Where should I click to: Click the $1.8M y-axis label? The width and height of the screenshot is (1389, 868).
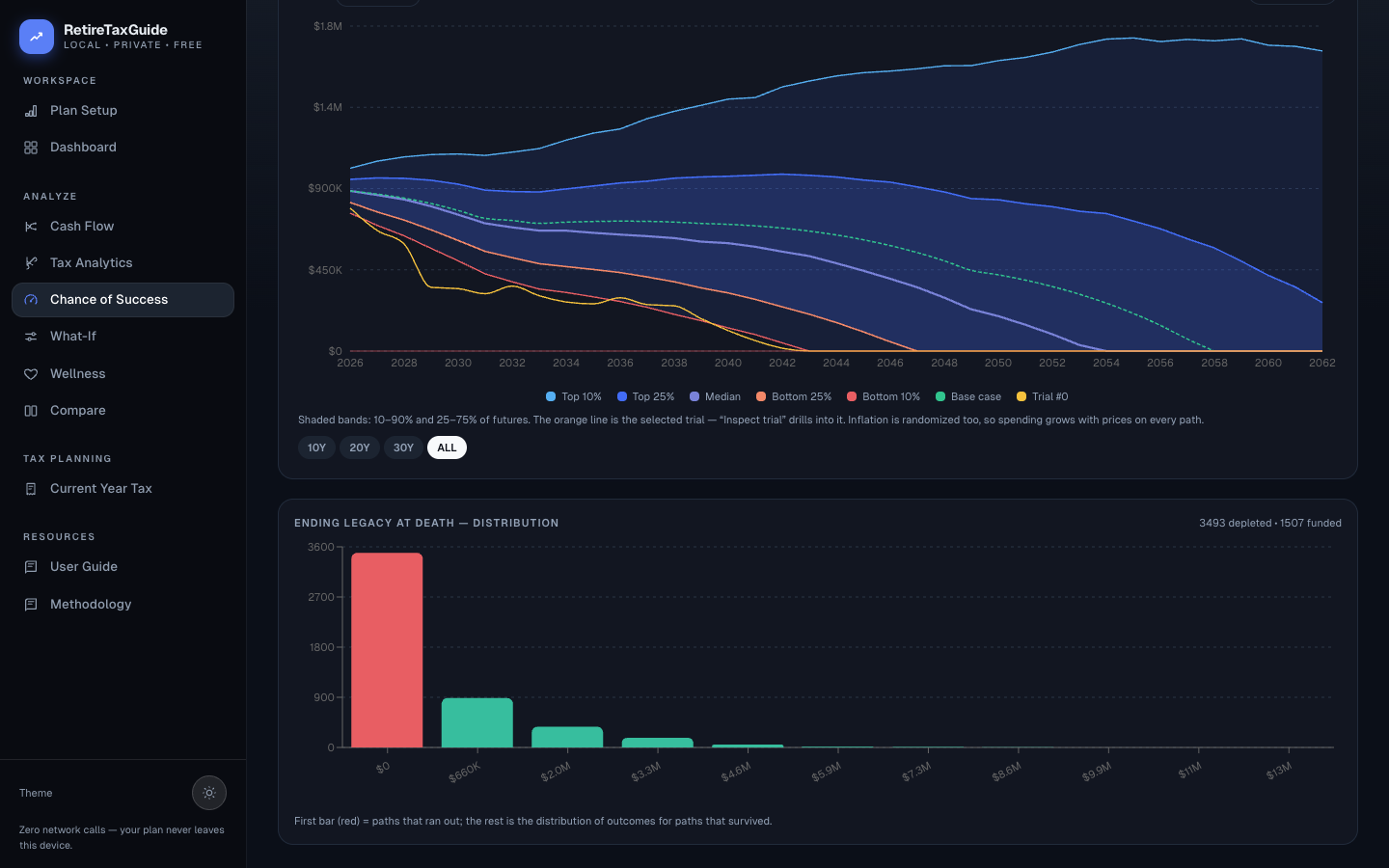tap(328, 26)
